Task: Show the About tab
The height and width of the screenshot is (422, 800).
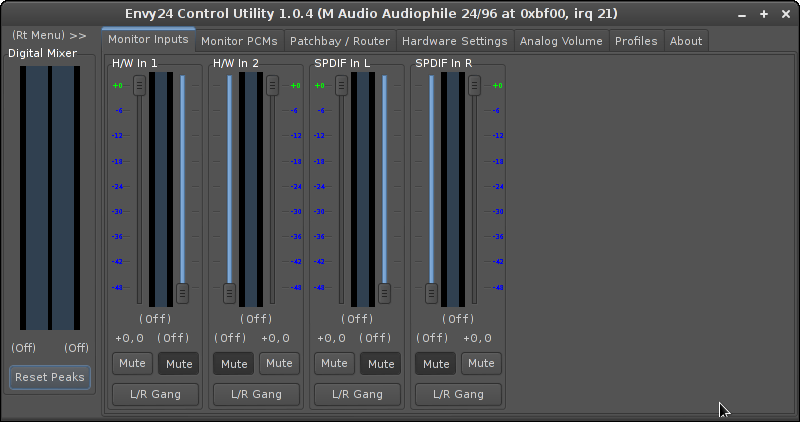Action: [x=686, y=41]
